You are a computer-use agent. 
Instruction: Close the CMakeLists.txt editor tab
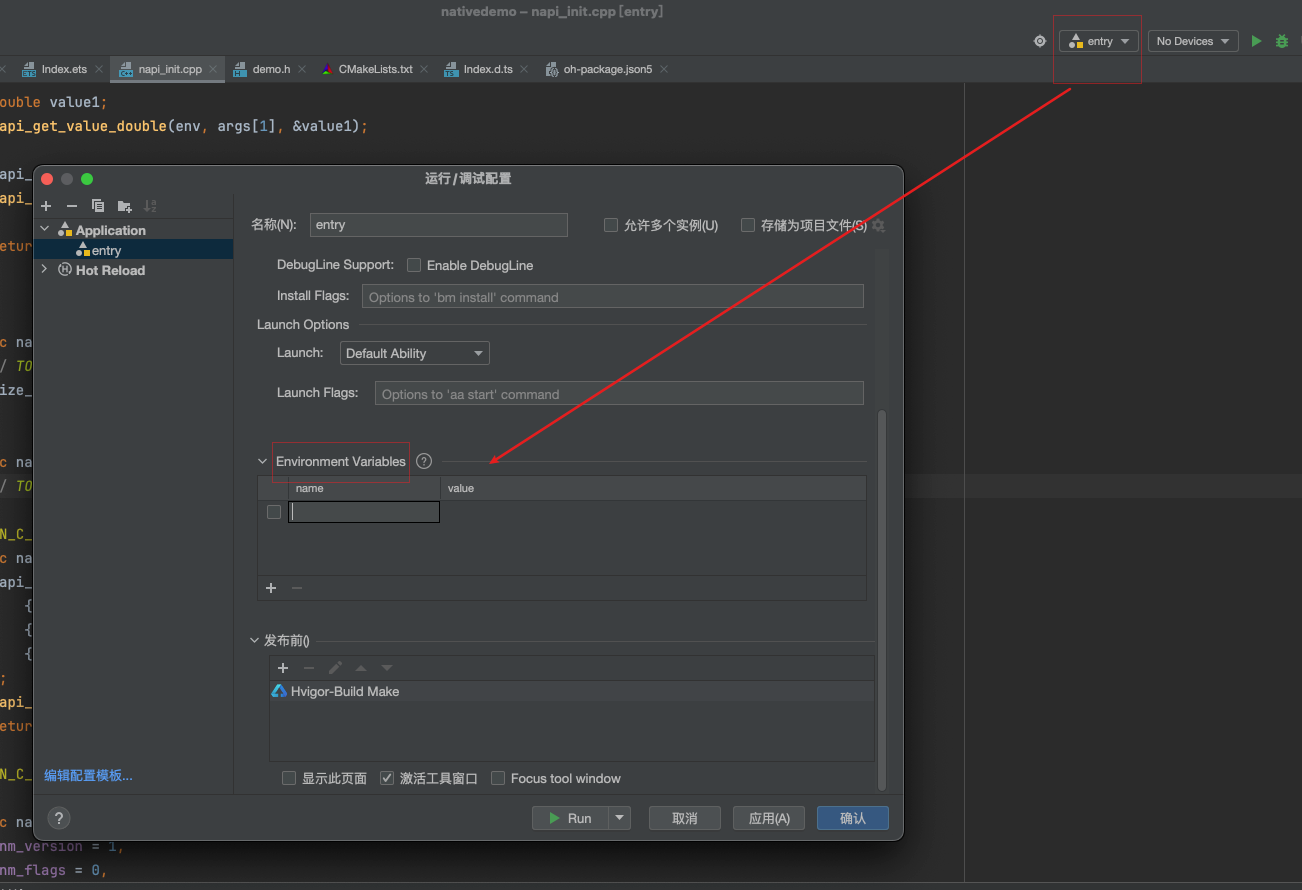425,69
